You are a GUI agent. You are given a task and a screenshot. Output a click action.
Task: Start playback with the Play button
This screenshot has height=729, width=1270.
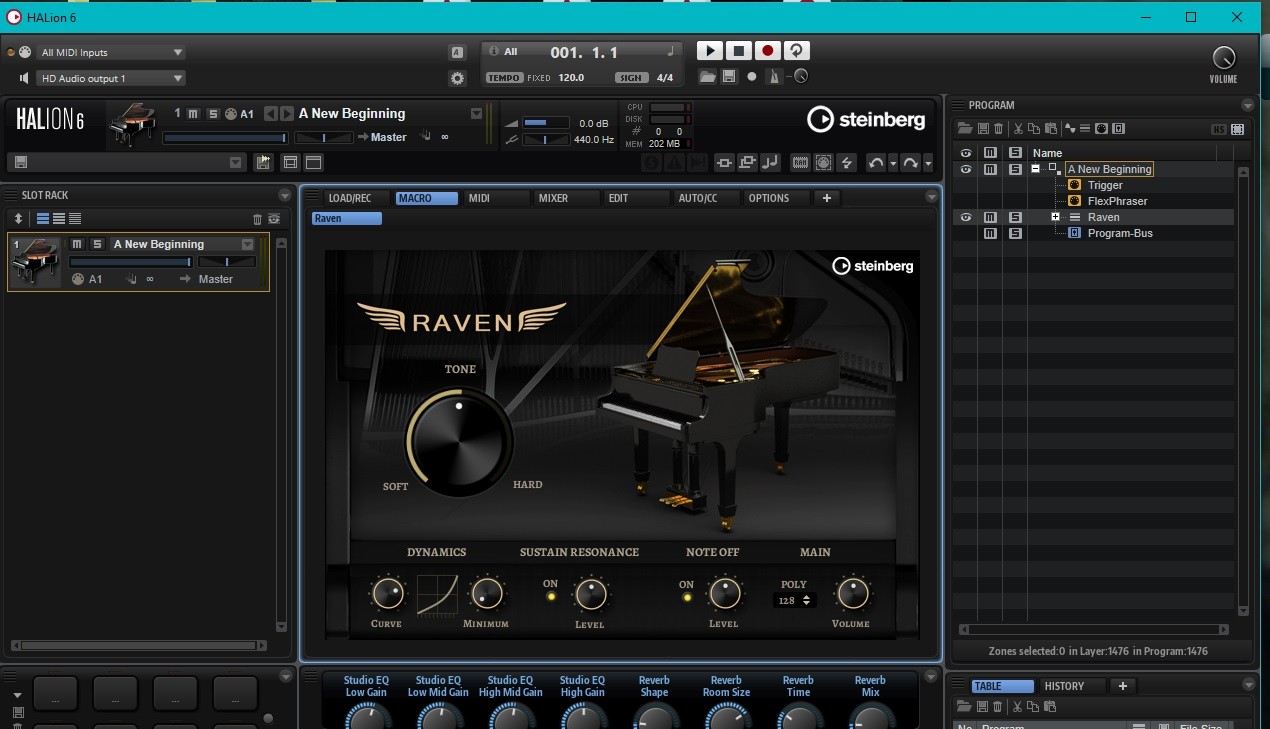[x=709, y=51]
